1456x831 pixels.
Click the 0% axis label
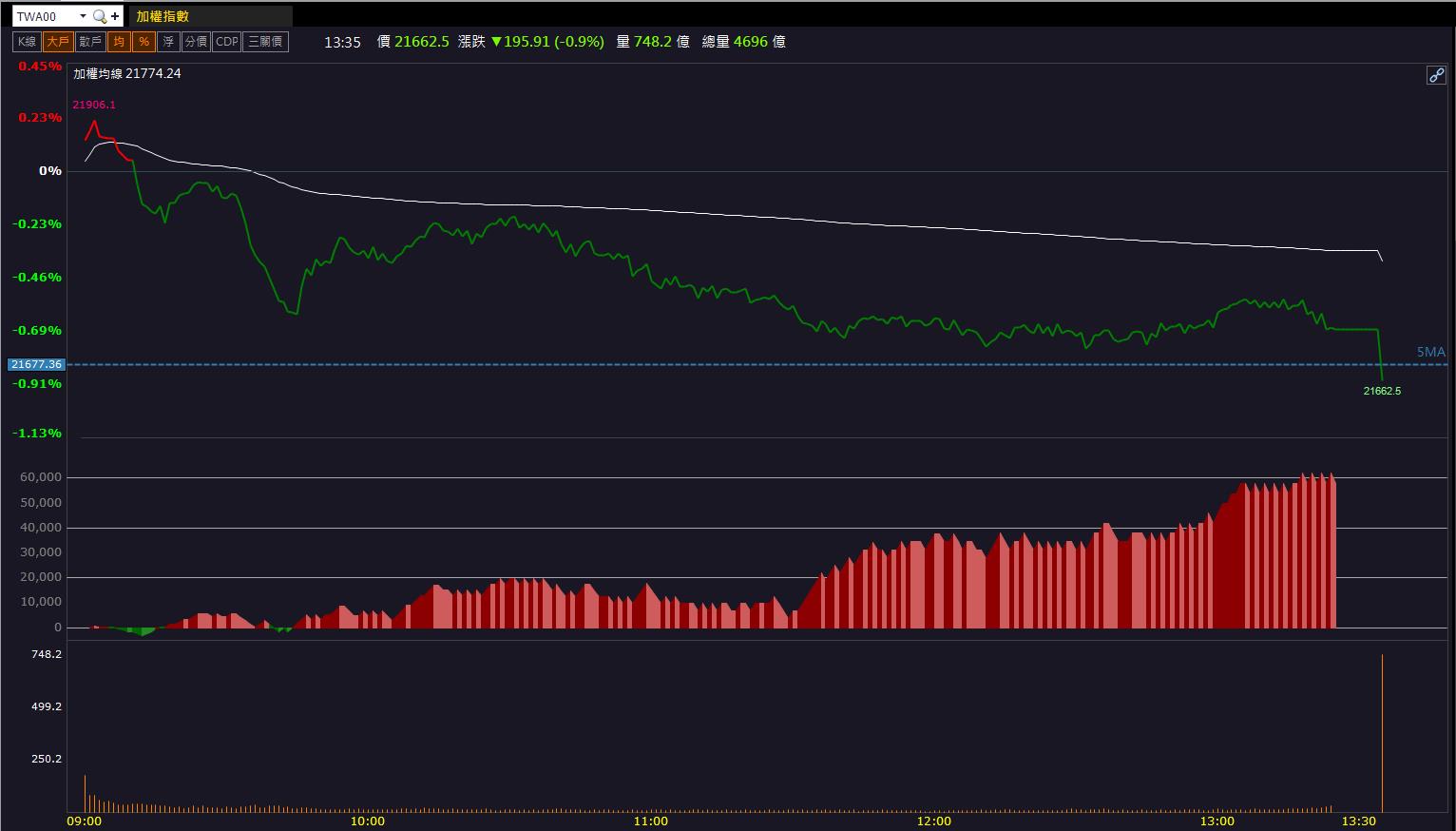(50, 171)
